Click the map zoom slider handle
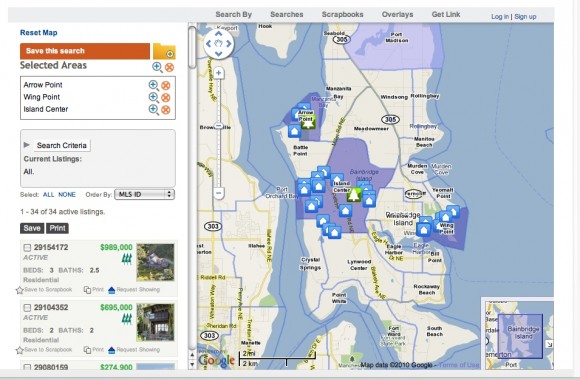Viewport: 580px width, 380px height. 219,126
